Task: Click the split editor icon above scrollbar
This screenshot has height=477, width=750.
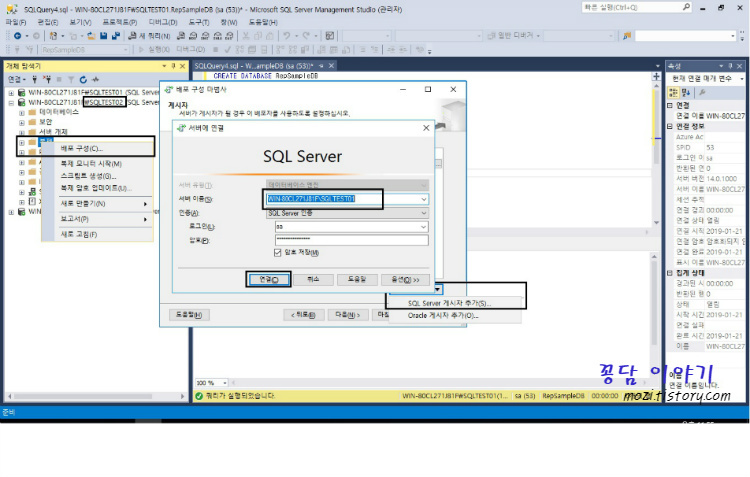Action: [x=656, y=77]
